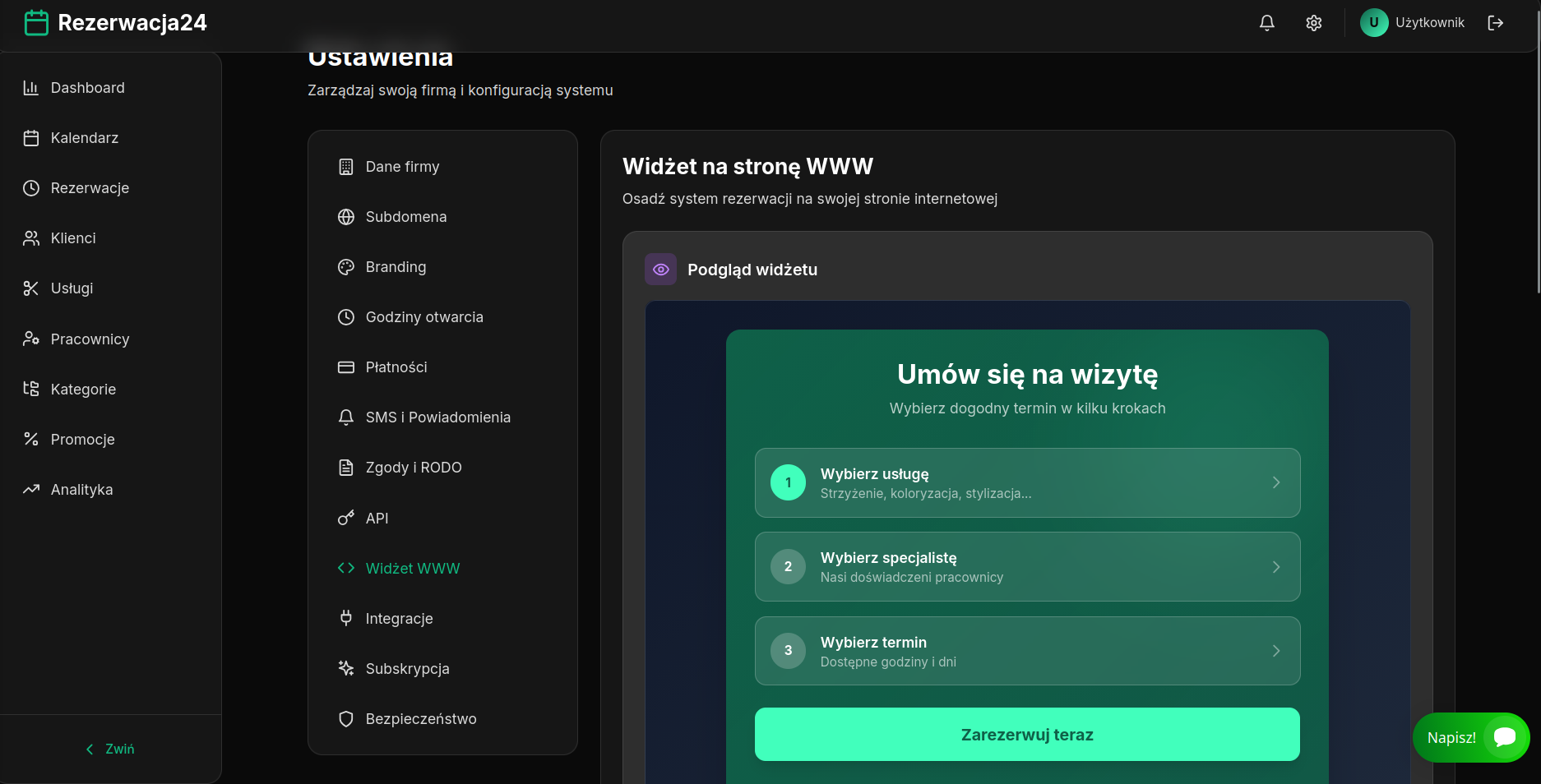Screen dimensions: 1541x784
Task: Click the Rezerwacja24 calendar logo
Action: [x=36, y=22]
